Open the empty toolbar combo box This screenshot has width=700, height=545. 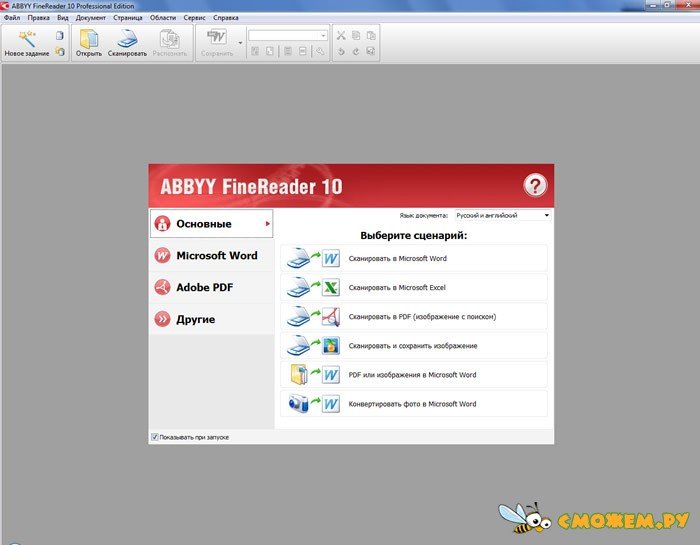(288, 35)
